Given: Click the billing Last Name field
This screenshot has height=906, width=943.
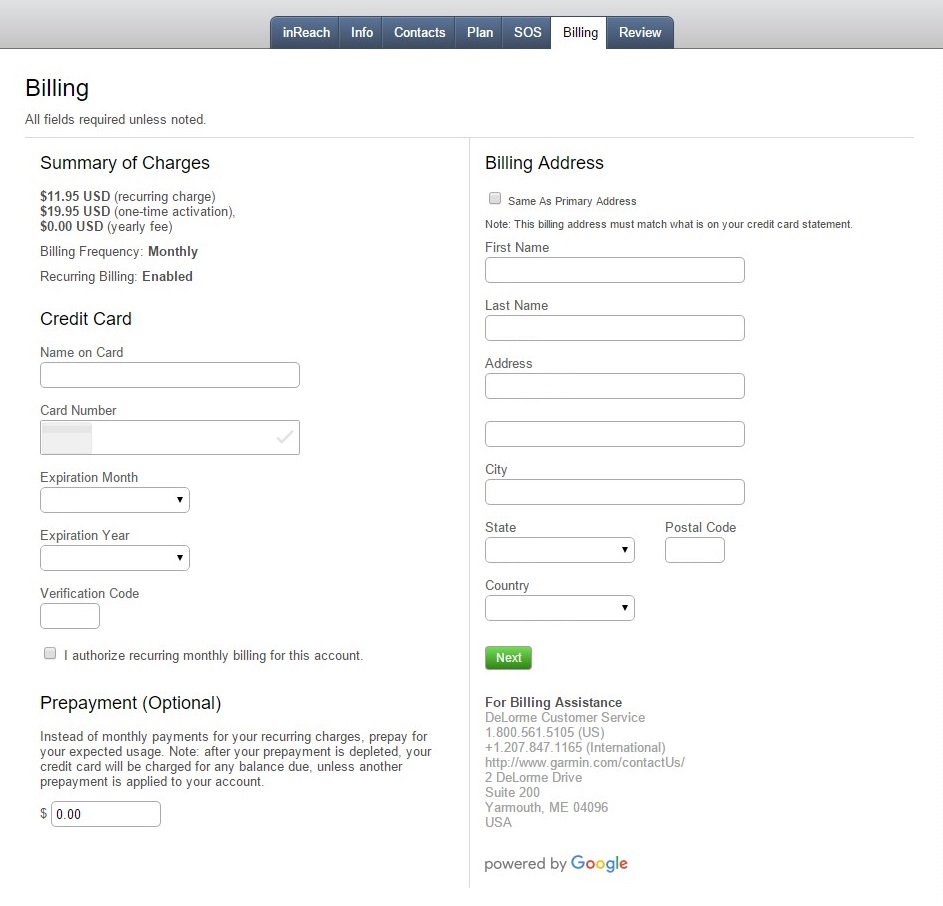Looking at the screenshot, I should click(x=615, y=328).
